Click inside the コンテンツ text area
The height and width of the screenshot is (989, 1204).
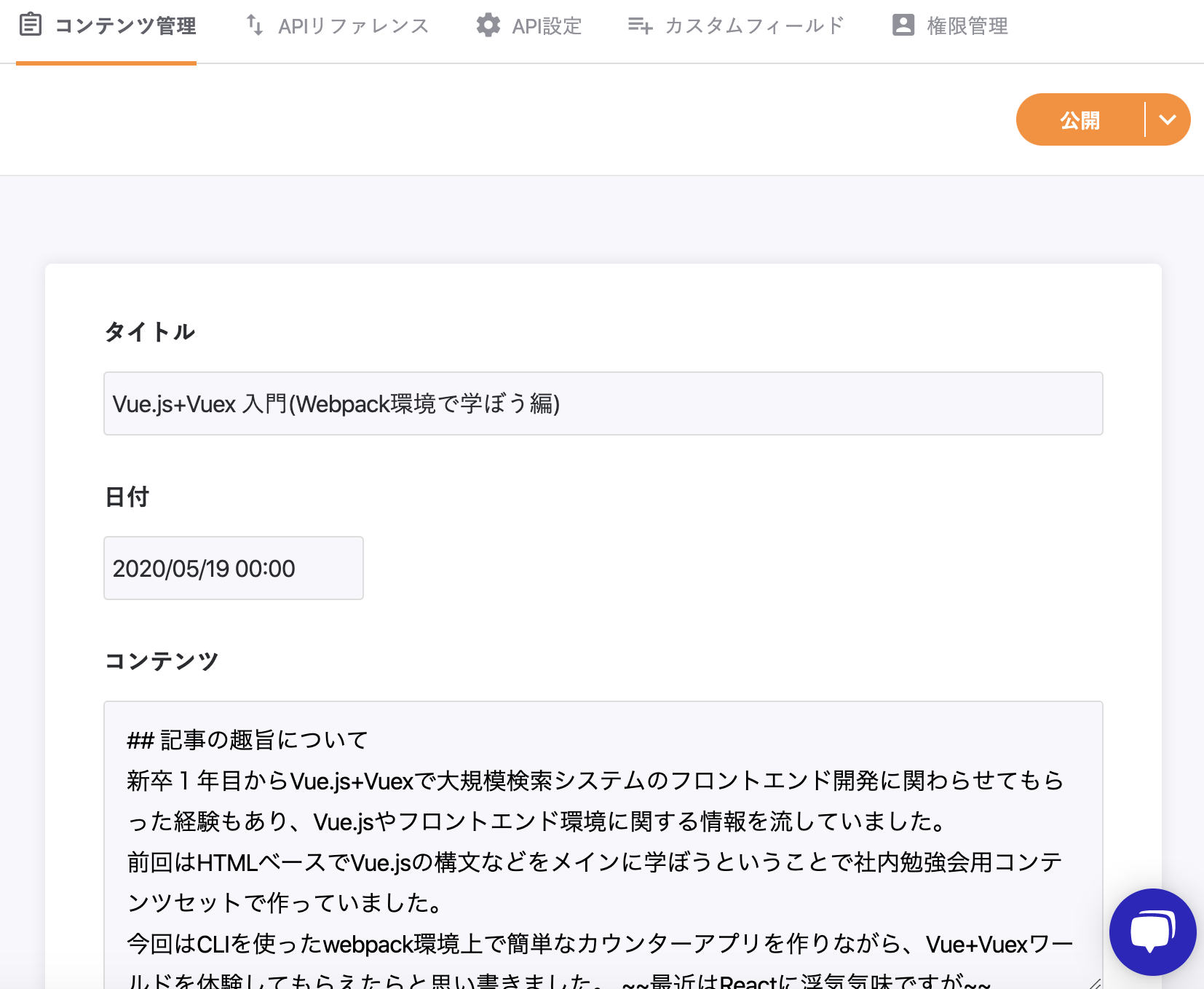tap(603, 845)
